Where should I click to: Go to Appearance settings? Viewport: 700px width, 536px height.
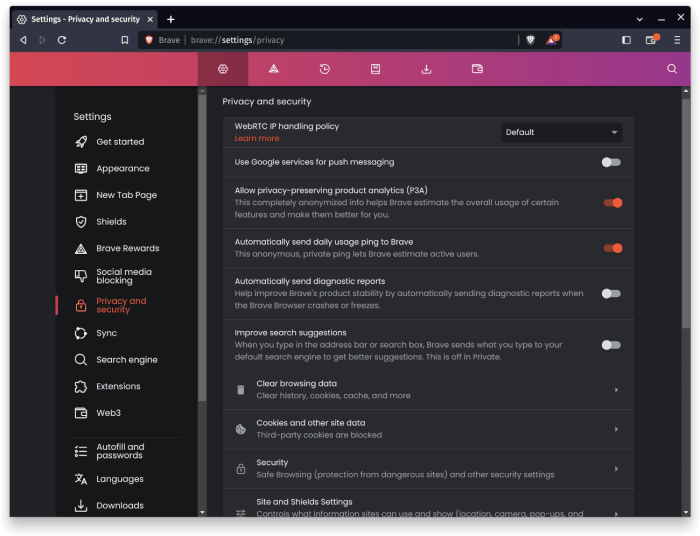(123, 169)
